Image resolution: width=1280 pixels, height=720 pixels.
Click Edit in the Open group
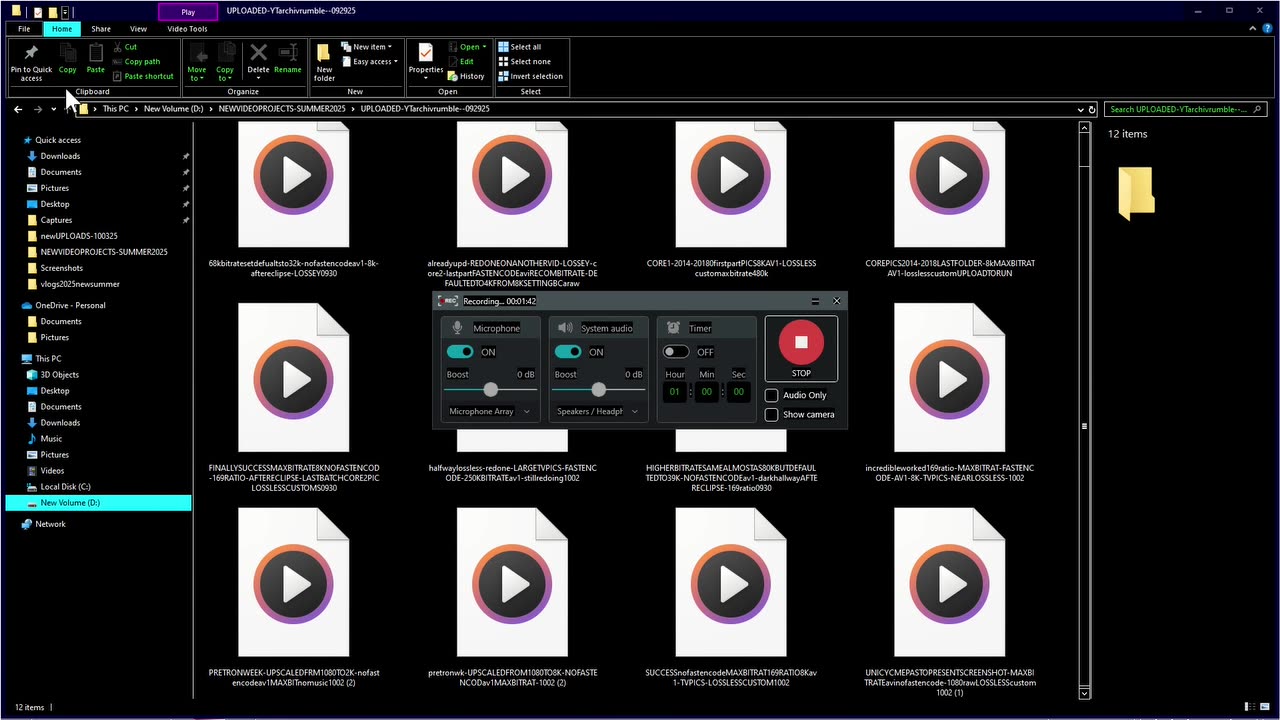461,62
